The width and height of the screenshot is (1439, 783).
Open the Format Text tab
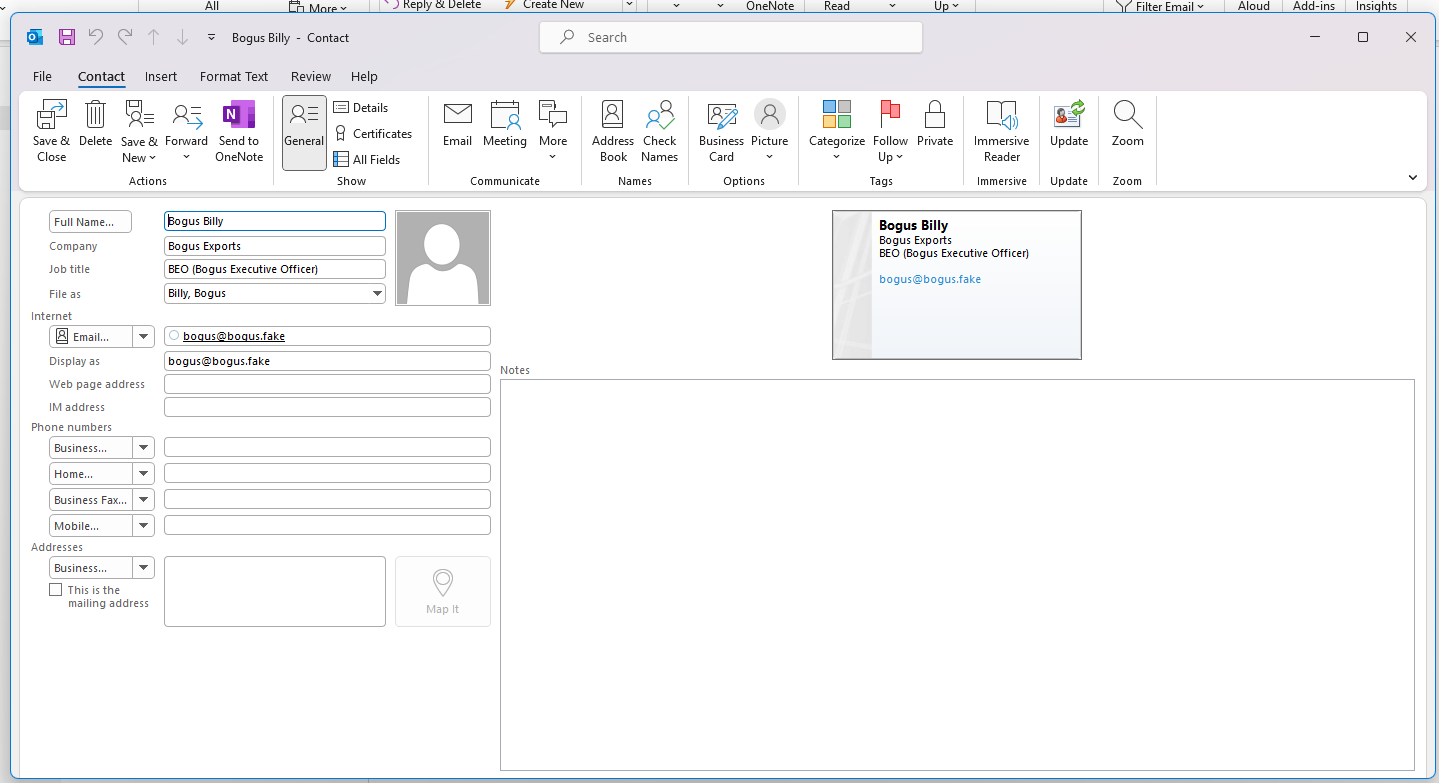pyautogui.click(x=234, y=77)
